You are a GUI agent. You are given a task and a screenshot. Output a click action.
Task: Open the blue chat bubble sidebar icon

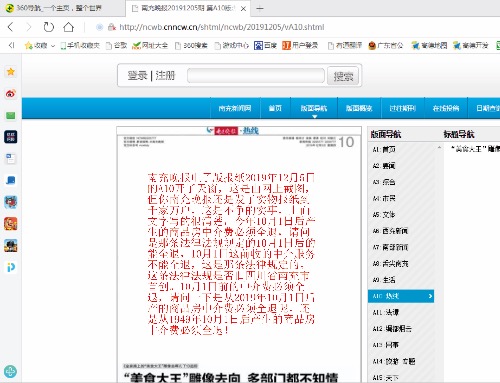pos(11,180)
